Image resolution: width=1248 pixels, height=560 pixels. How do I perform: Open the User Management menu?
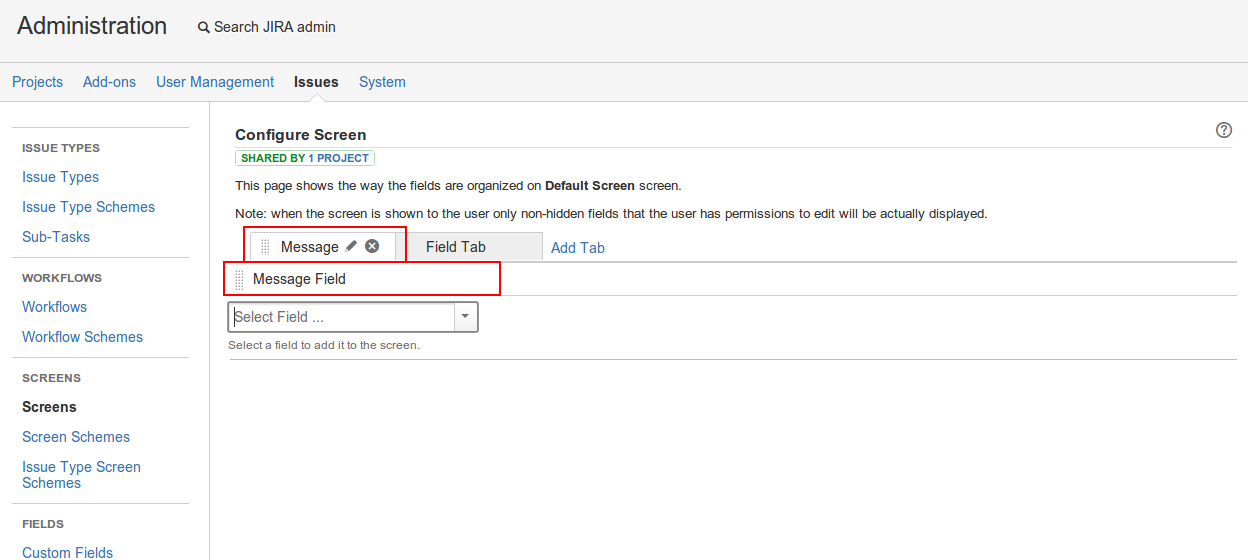(x=215, y=82)
